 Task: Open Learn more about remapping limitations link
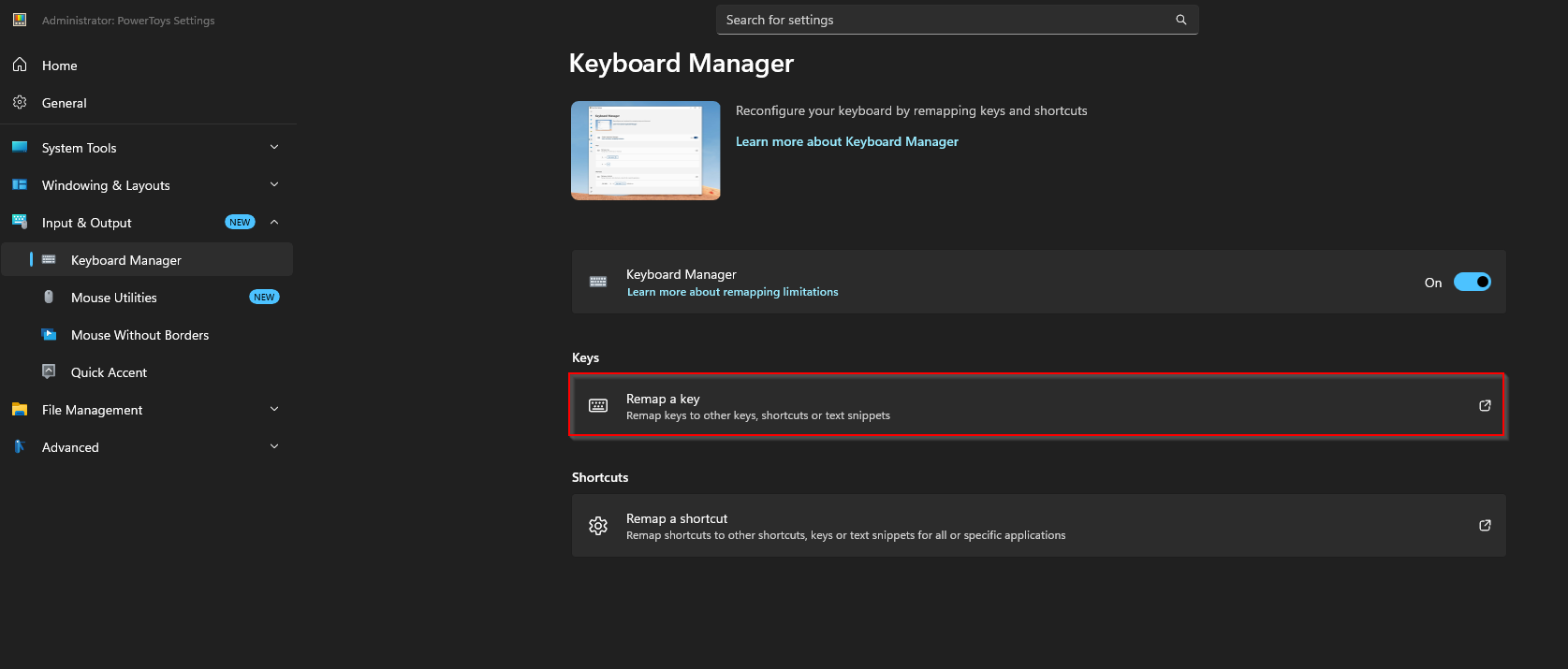pos(732,292)
